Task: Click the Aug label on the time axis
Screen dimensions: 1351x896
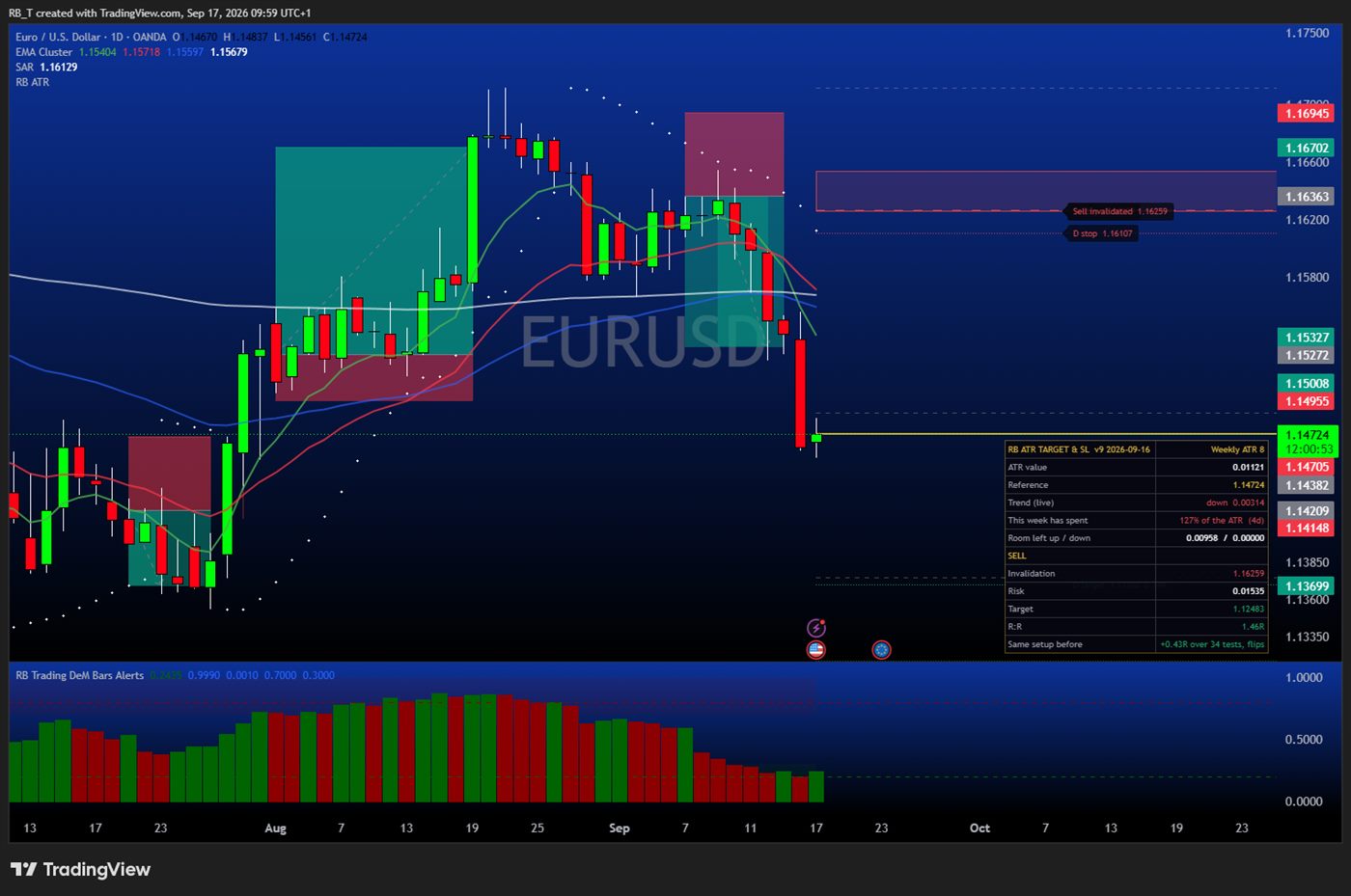Action: [x=275, y=828]
